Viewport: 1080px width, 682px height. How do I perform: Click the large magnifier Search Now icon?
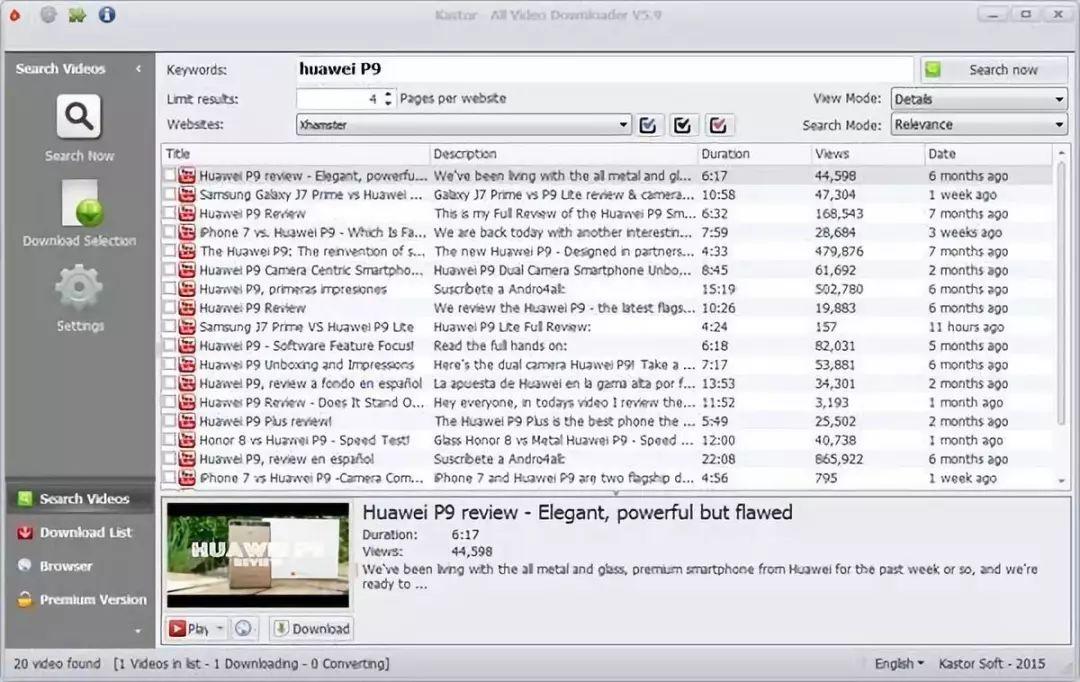click(78, 118)
